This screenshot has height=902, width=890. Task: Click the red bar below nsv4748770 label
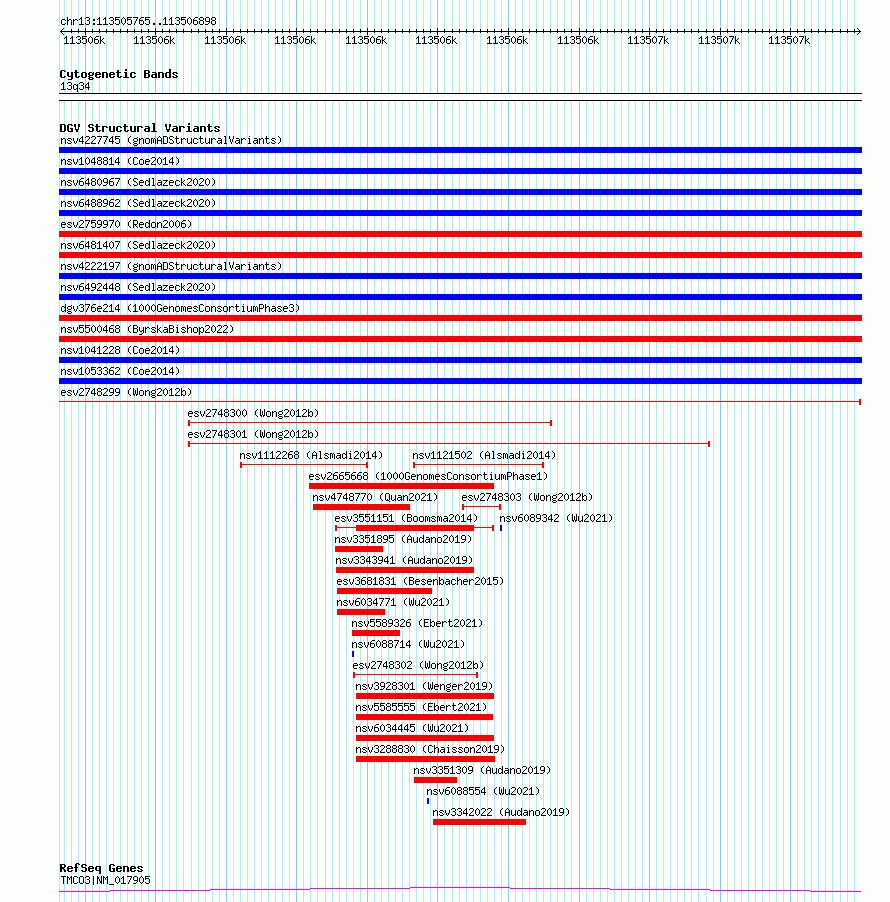coord(361,507)
